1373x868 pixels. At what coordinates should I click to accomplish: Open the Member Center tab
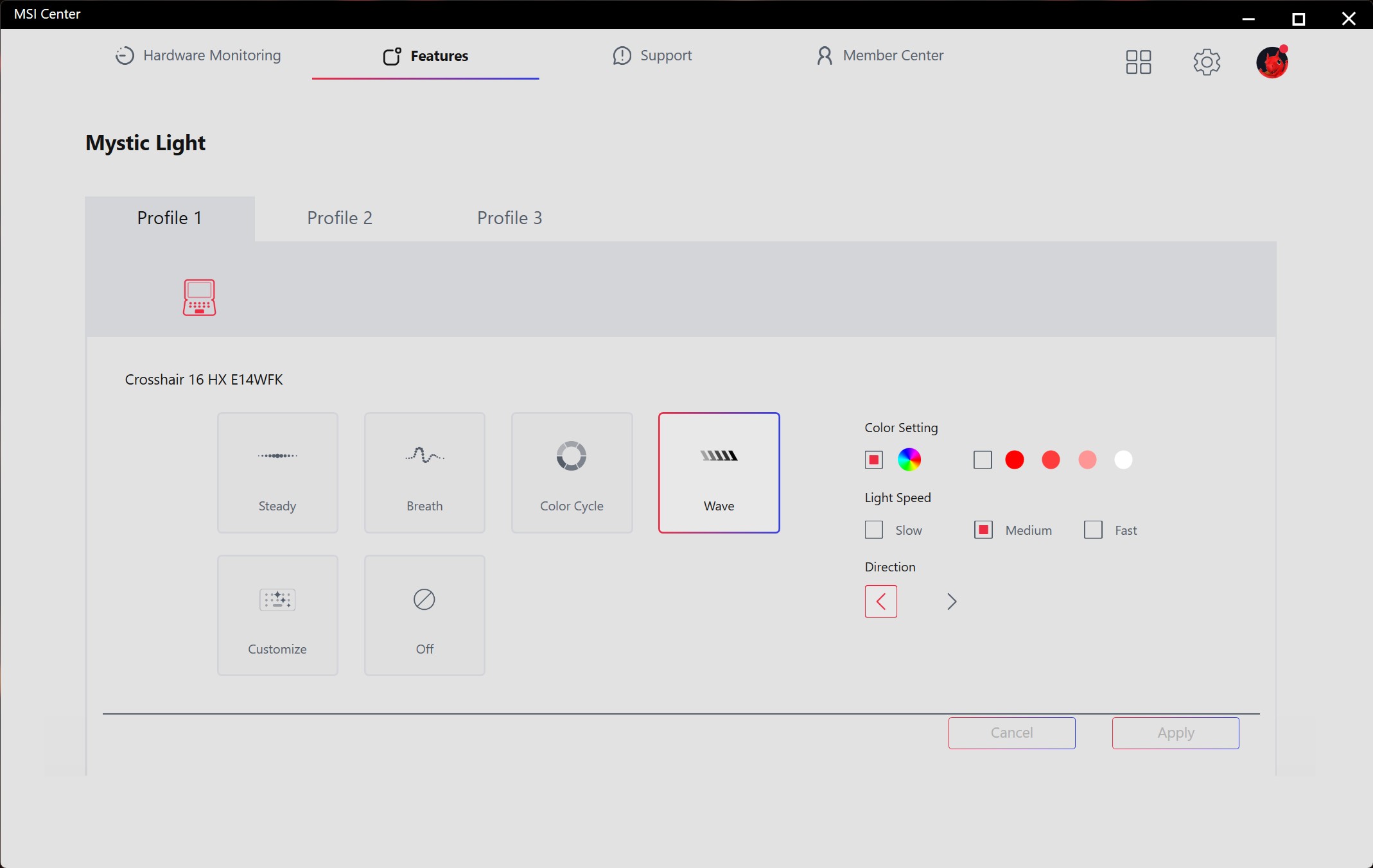tap(880, 56)
